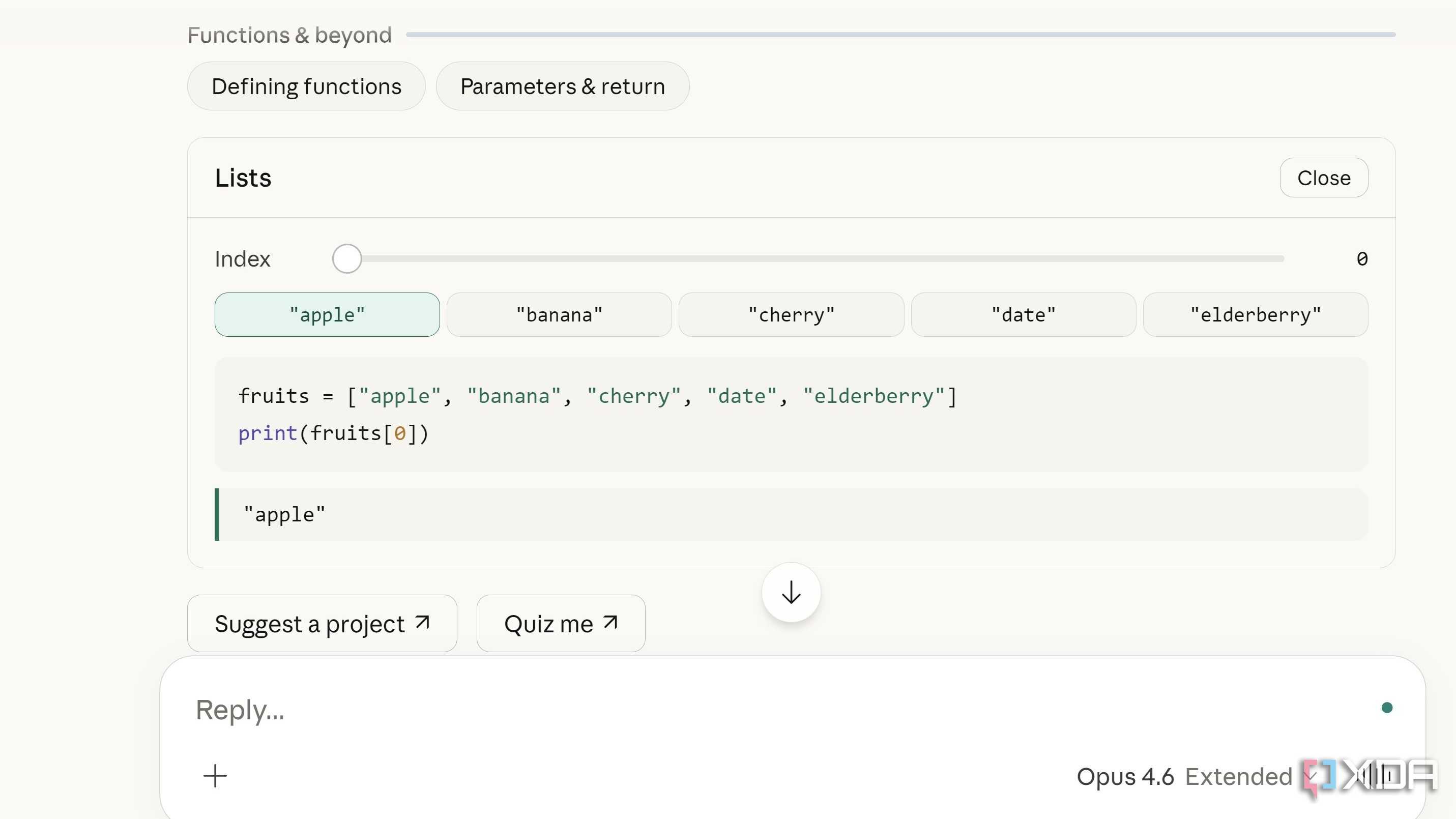The image size is (1456, 819).
Task: Click the print(fruits[0]) code line
Action: pos(334,433)
